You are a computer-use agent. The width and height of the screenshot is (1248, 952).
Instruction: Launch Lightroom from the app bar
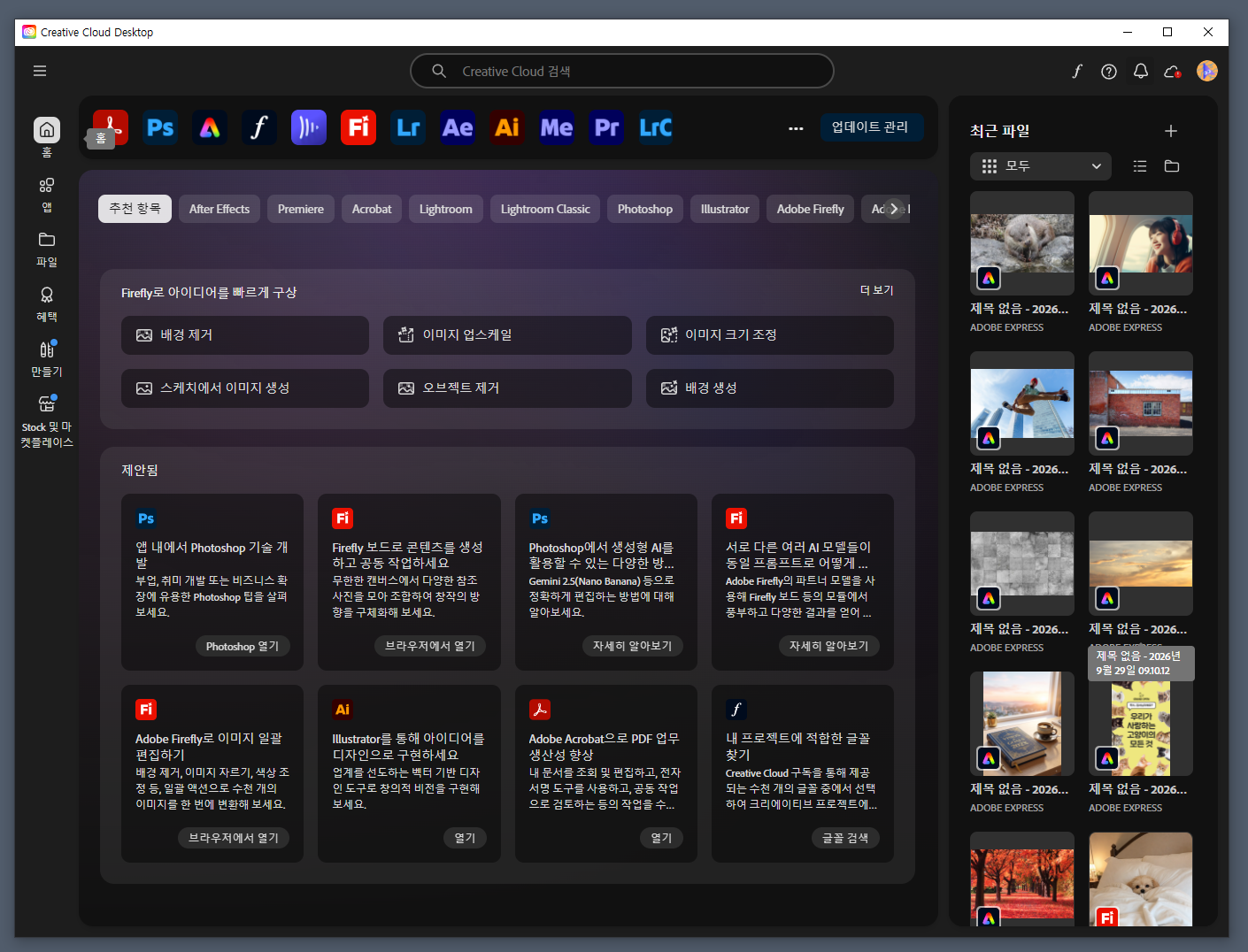pyautogui.click(x=408, y=127)
